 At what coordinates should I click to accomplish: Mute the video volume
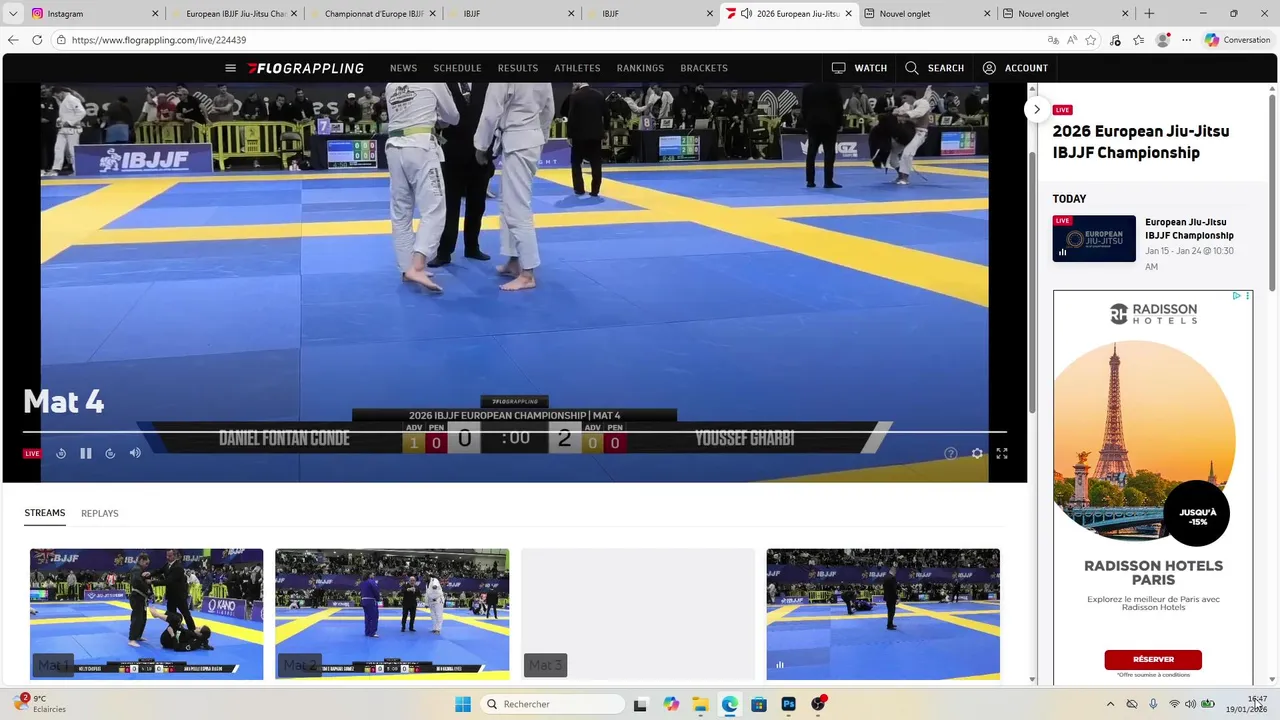[135, 453]
